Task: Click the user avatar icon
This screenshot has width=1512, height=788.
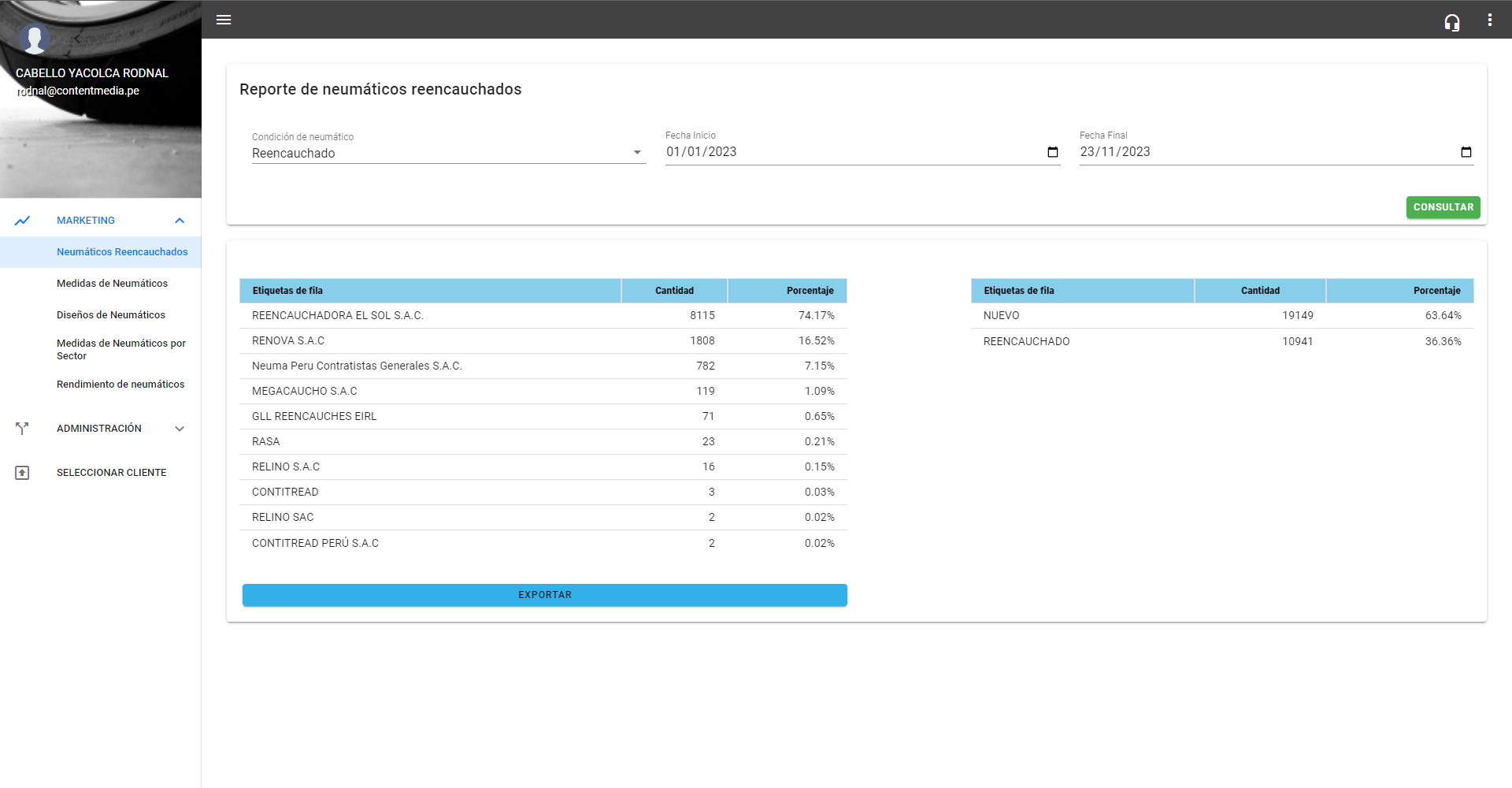Action: [35, 38]
